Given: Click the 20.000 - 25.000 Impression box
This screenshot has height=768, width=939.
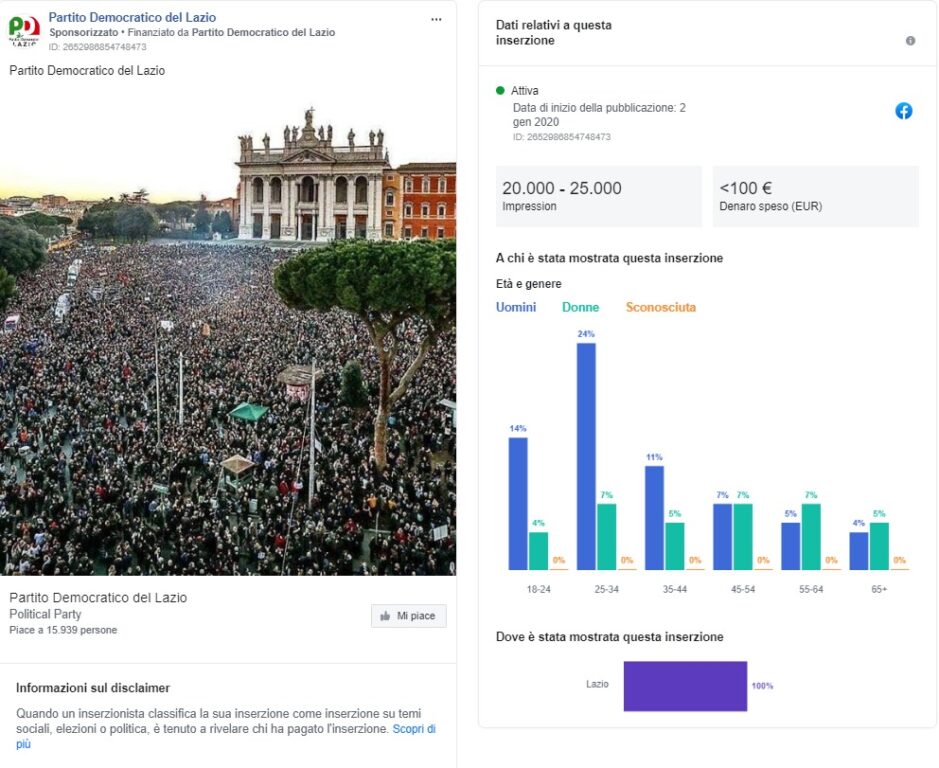Looking at the screenshot, I should coord(599,196).
